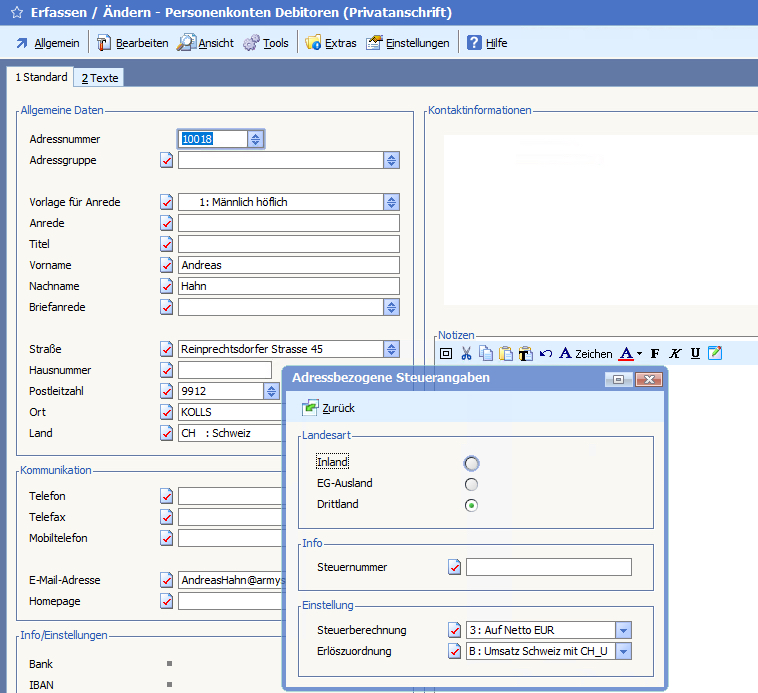758x693 pixels.
Task: Click the Zurück button
Action: tap(329, 408)
